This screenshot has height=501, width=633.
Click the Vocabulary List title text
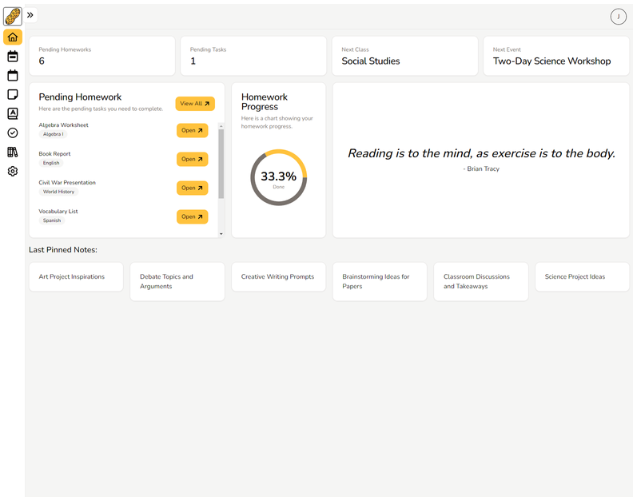pyautogui.click(x=58, y=211)
